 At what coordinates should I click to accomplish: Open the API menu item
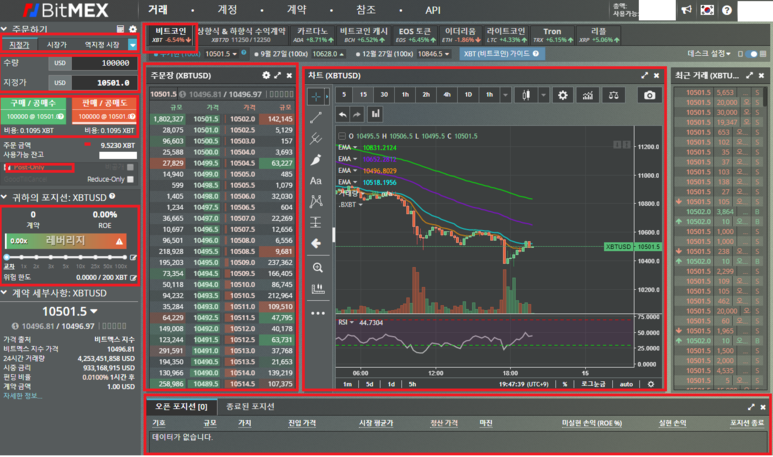[433, 10]
